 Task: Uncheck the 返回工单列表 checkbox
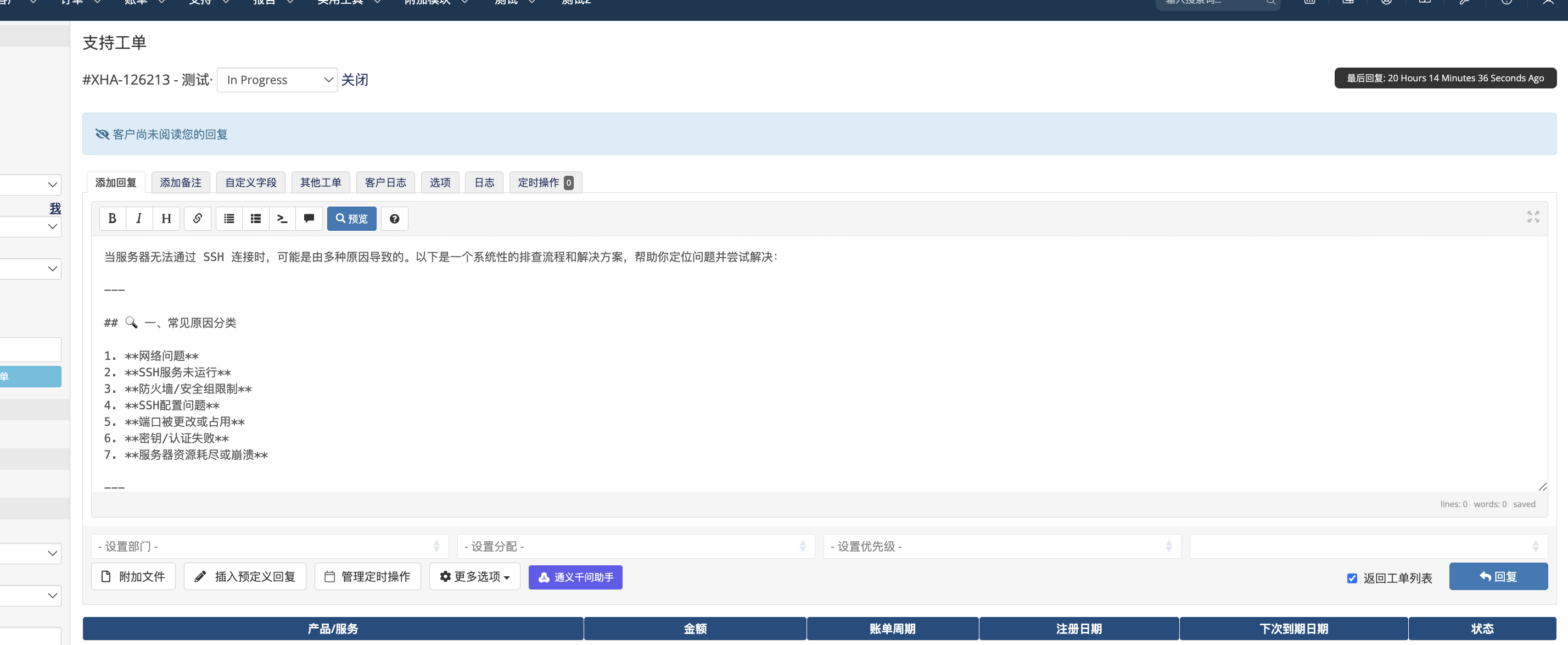coord(1352,577)
